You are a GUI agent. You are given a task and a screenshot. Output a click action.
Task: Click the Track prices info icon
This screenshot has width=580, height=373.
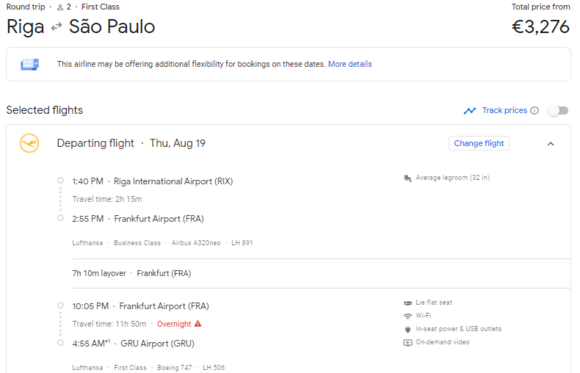[535, 110]
